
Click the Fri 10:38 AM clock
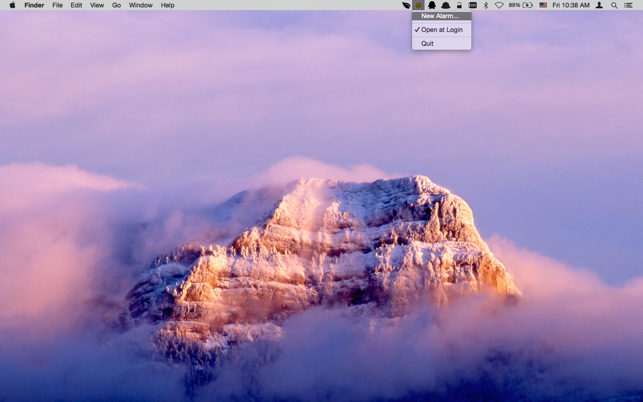[571, 5]
